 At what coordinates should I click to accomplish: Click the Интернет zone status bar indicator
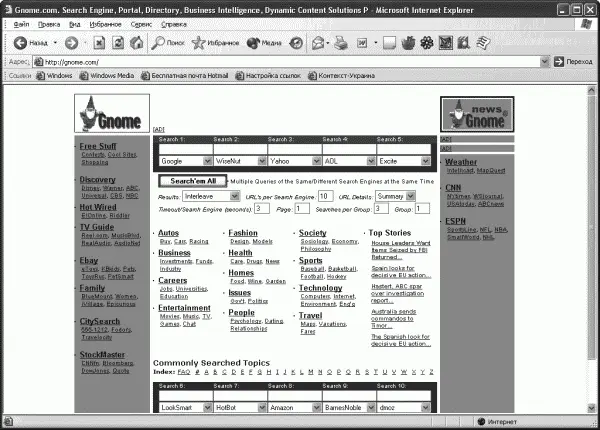click(x=497, y=422)
